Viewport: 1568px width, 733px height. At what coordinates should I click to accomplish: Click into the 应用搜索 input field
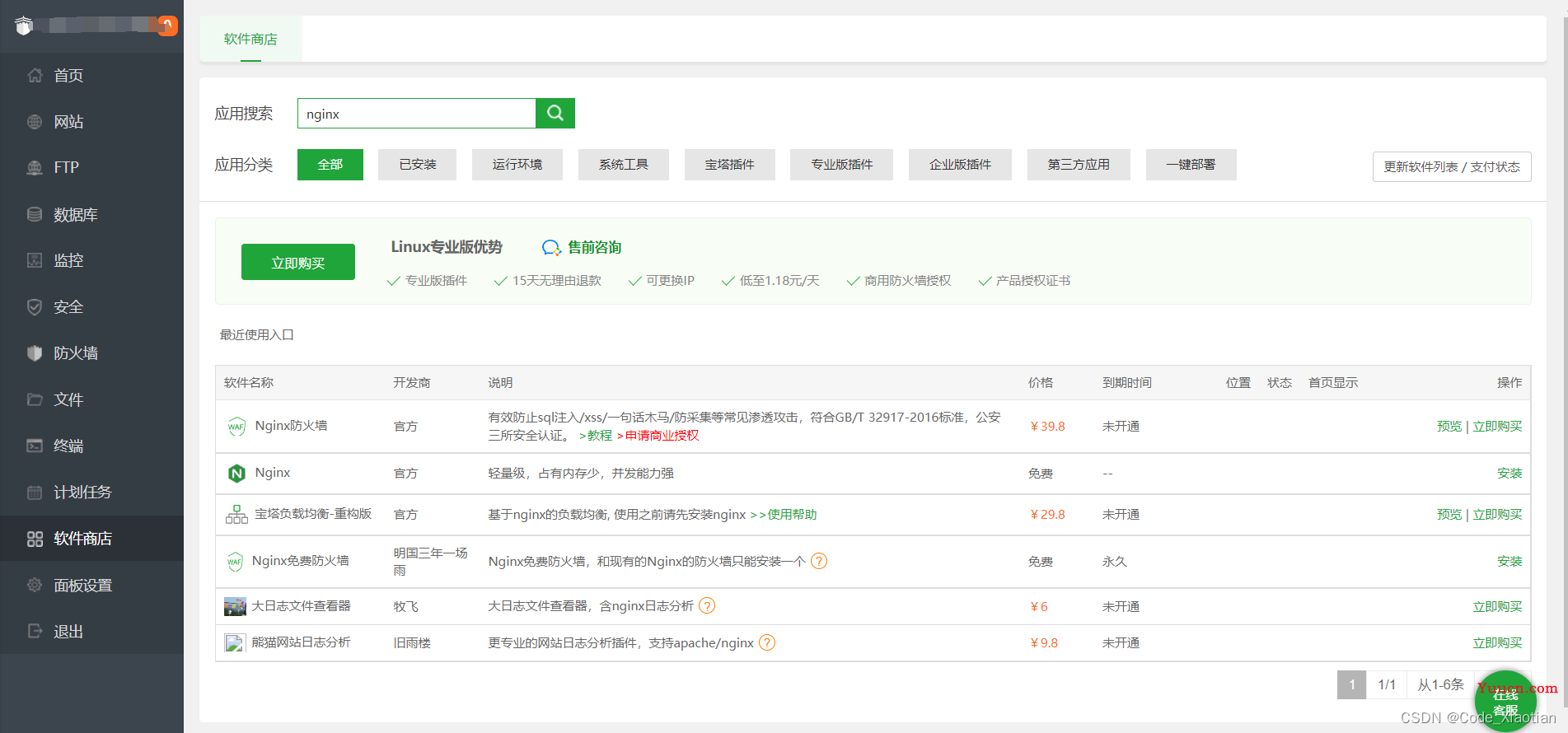417,114
